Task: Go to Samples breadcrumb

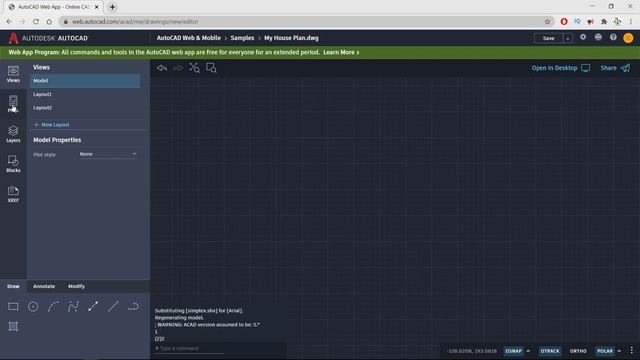Action: [x=242, y=38]
